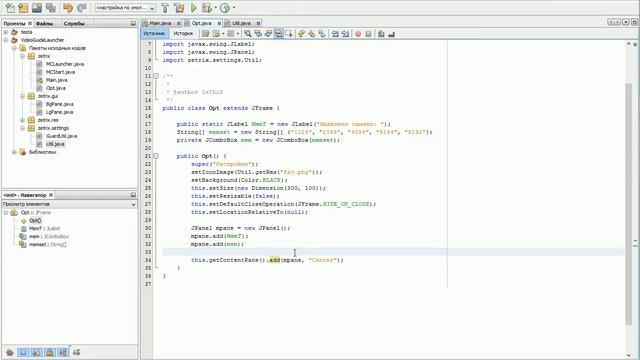Screen dimensions: 640x360
Task: Select MCLauncher.java in project tree
Action: pyautogui.click(x=64, y=64)
